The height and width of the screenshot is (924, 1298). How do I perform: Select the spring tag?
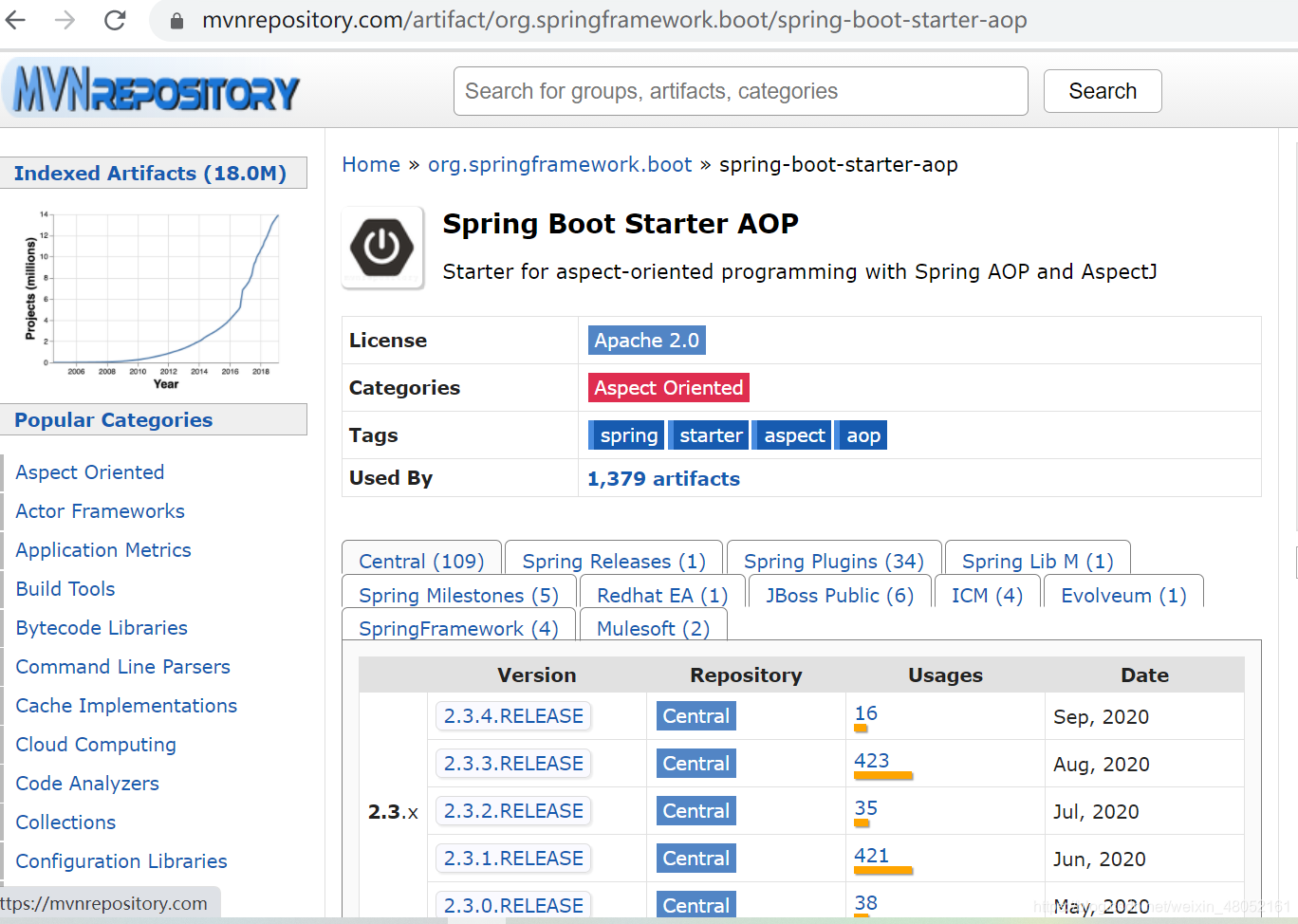click(x=625, y=434)
